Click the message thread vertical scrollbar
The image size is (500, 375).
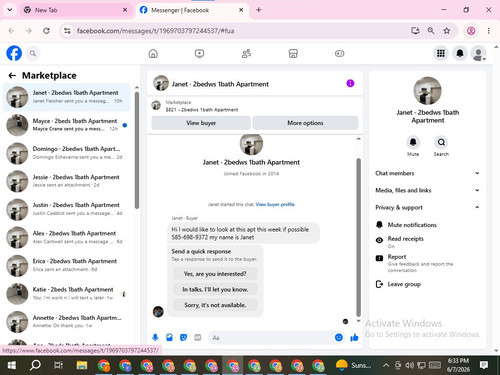coord(359,237)
